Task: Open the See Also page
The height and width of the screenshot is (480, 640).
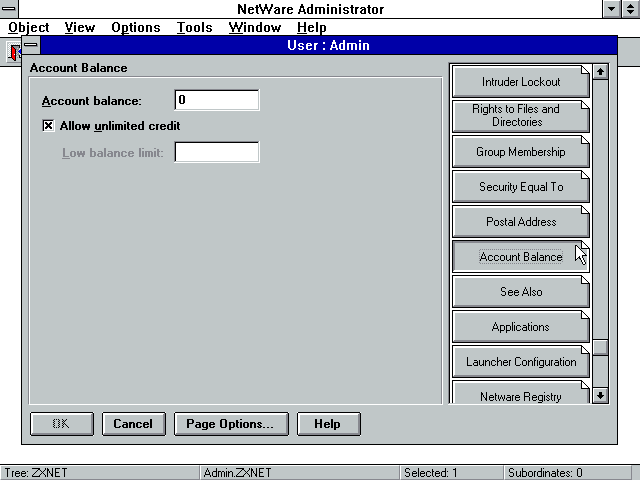Action: coord(521,292)
